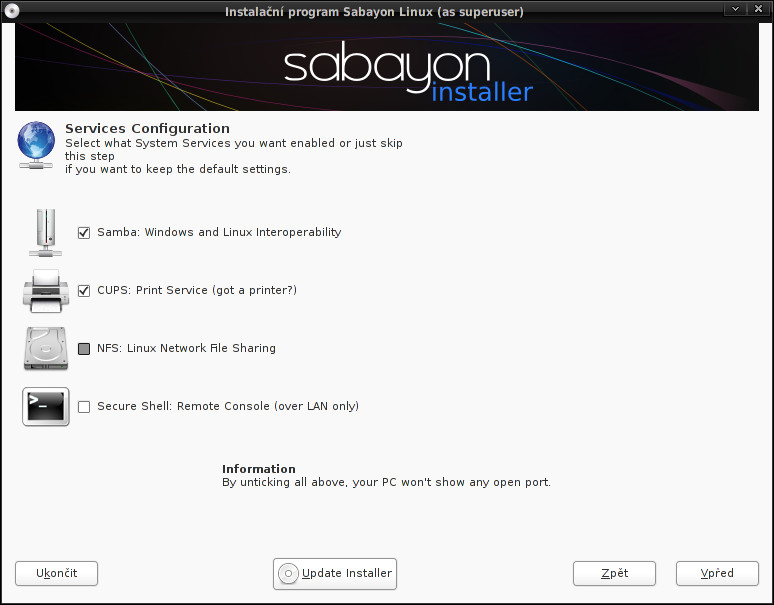Click the Update Installer button
This screenshot has height=605, width=774.
click(x=335, y=574)
